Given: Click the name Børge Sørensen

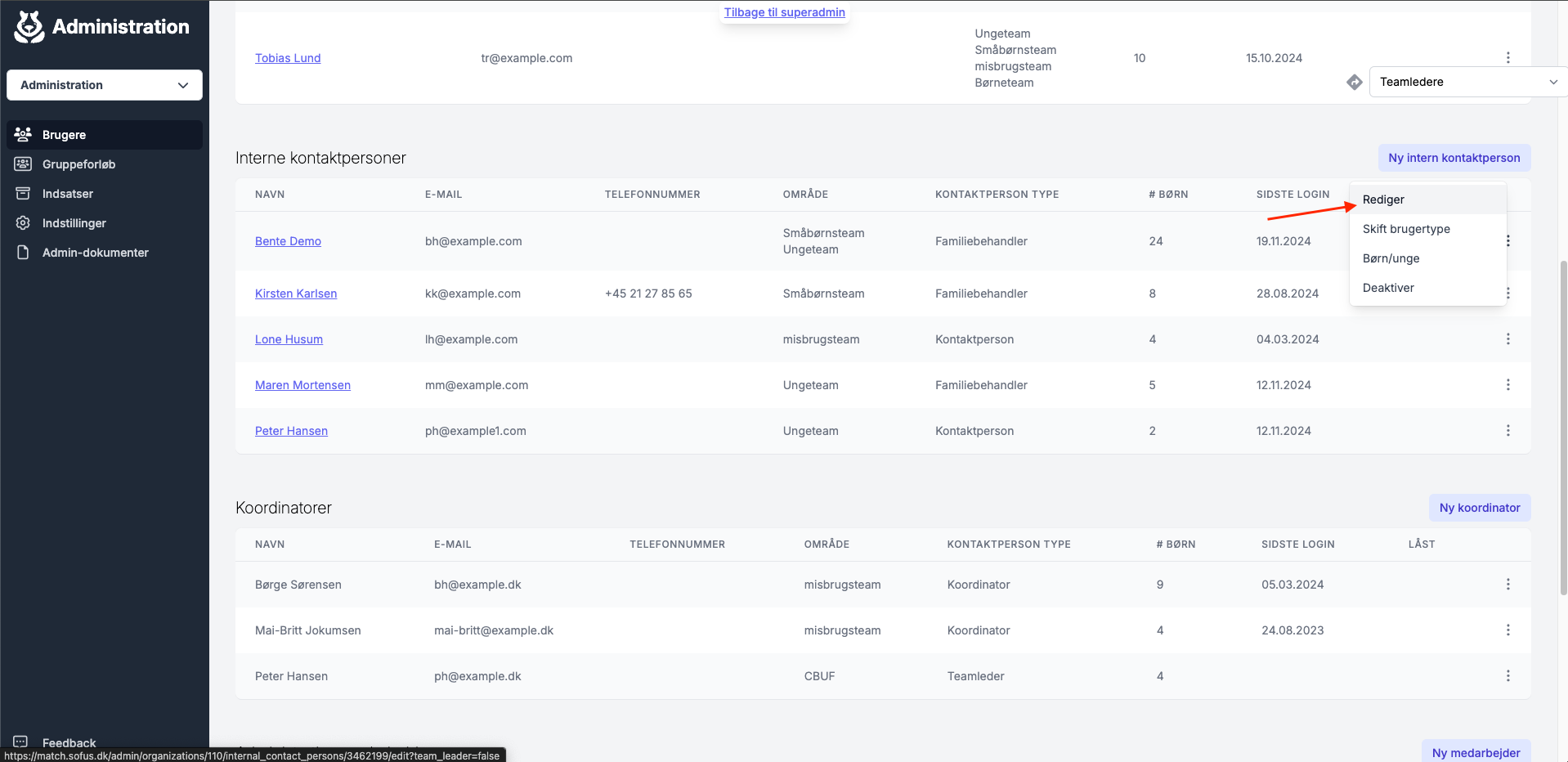Looking at the screenshot, I should click(x=298, y=585).
